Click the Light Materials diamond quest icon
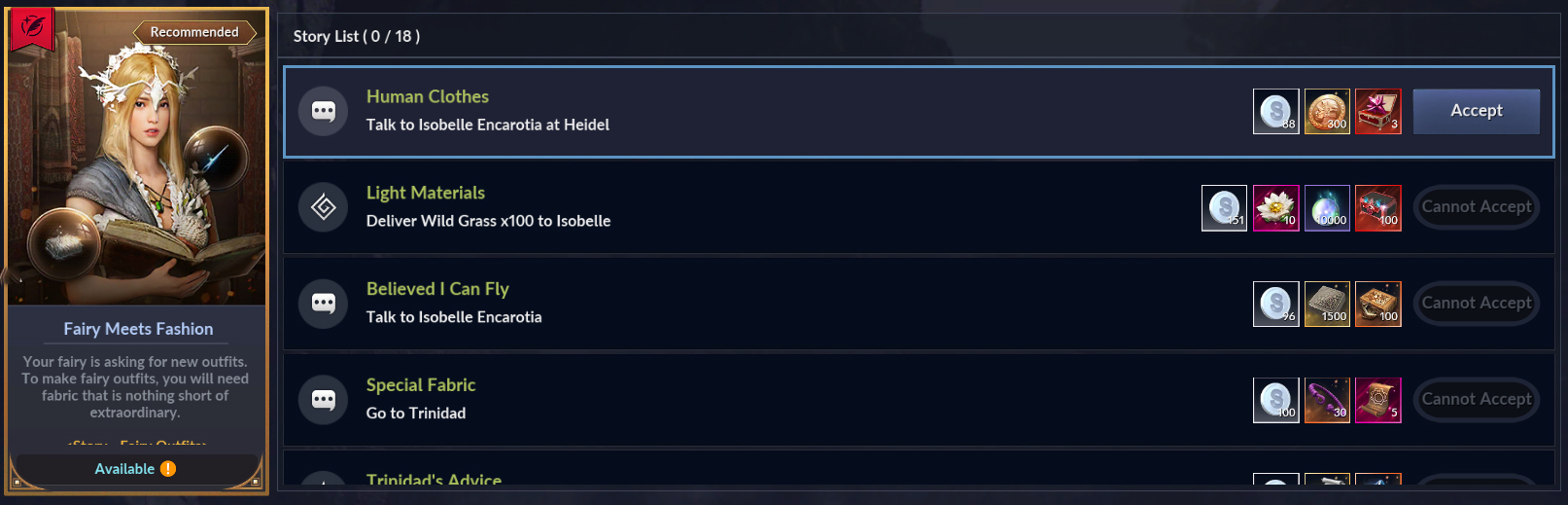Viewport: 1568px width, 505px height. [x=324, y=207]
